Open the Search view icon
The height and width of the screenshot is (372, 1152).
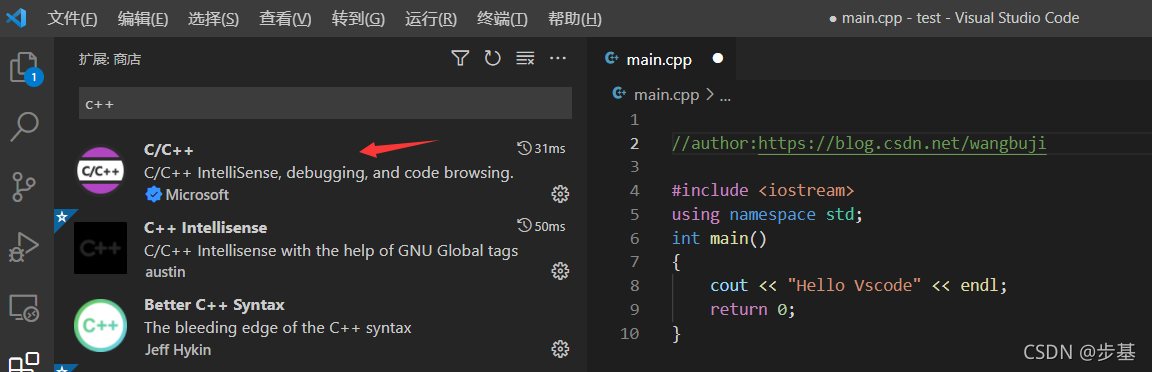pos(24,126)
